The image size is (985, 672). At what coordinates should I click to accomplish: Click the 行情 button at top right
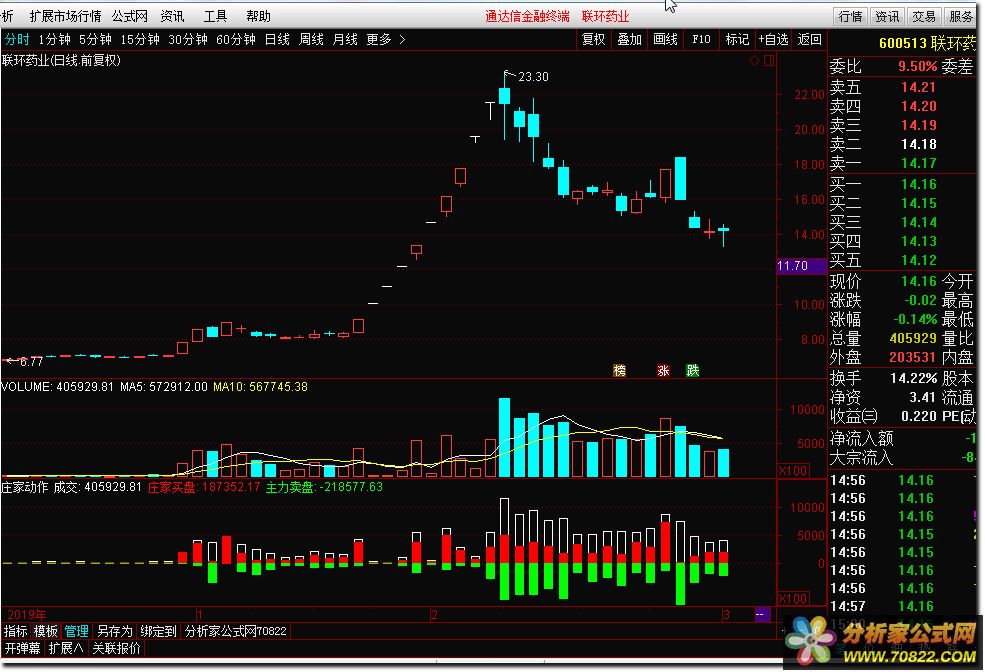click(851, 16)
